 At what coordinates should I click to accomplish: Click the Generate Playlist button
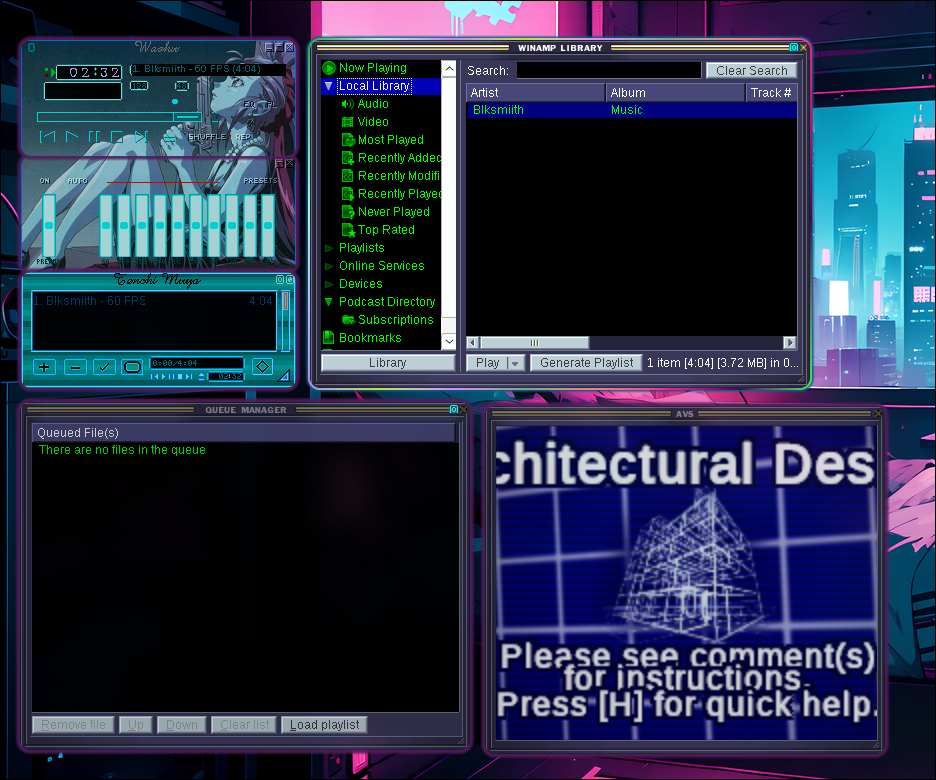pos(586,363)
